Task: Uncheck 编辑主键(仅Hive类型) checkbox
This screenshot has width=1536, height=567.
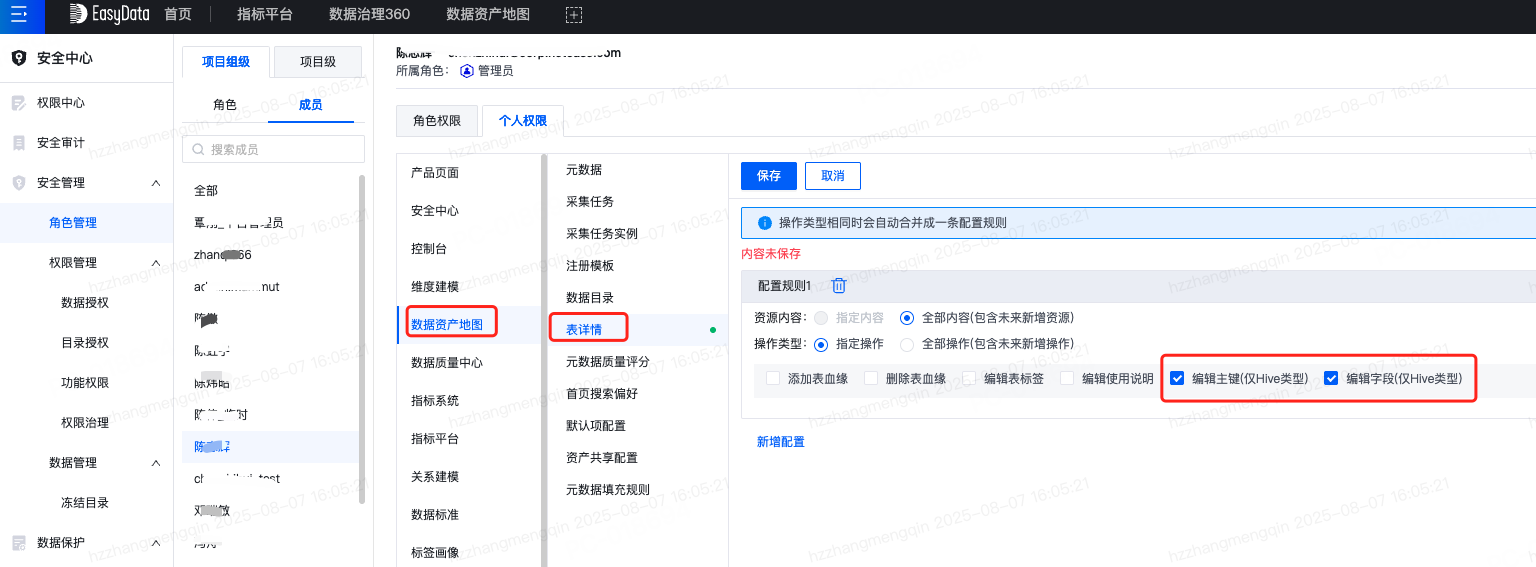Action: click(1178, 379)
